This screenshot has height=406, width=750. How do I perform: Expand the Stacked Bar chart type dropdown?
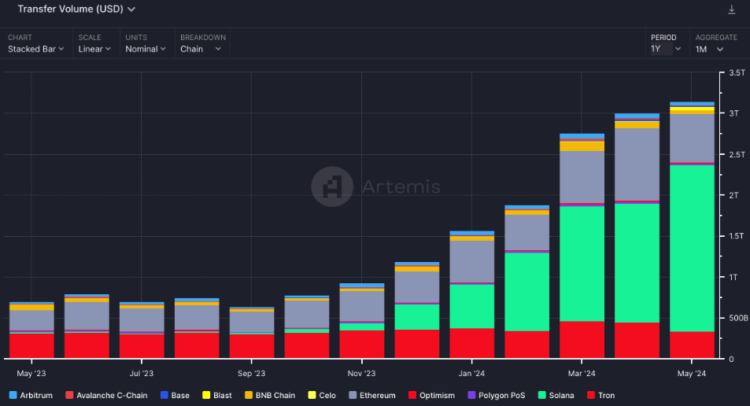(36, 48)
